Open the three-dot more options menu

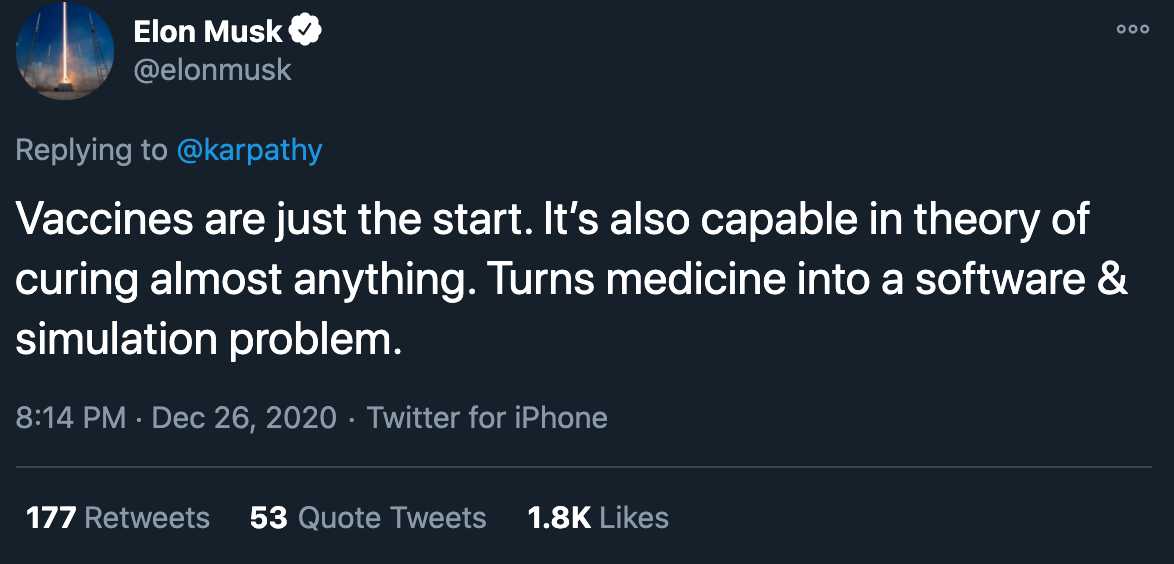coord(1132,30)
